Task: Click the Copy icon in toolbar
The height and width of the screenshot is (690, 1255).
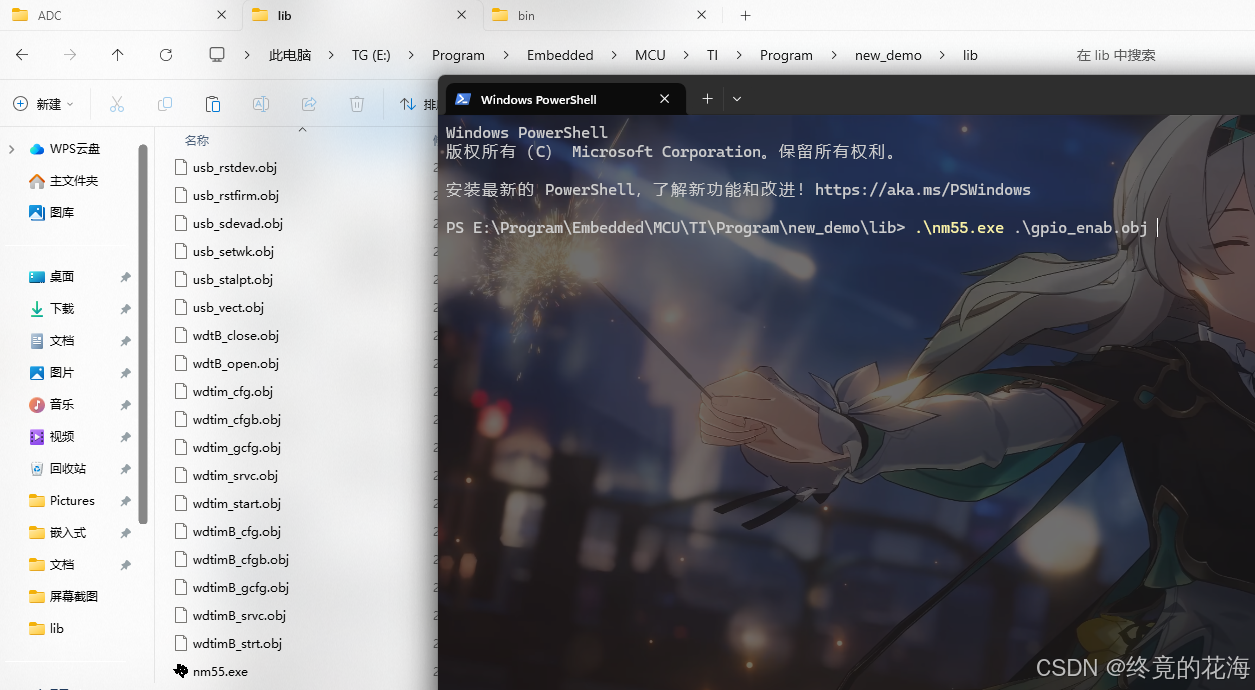Action: (165, 104)
